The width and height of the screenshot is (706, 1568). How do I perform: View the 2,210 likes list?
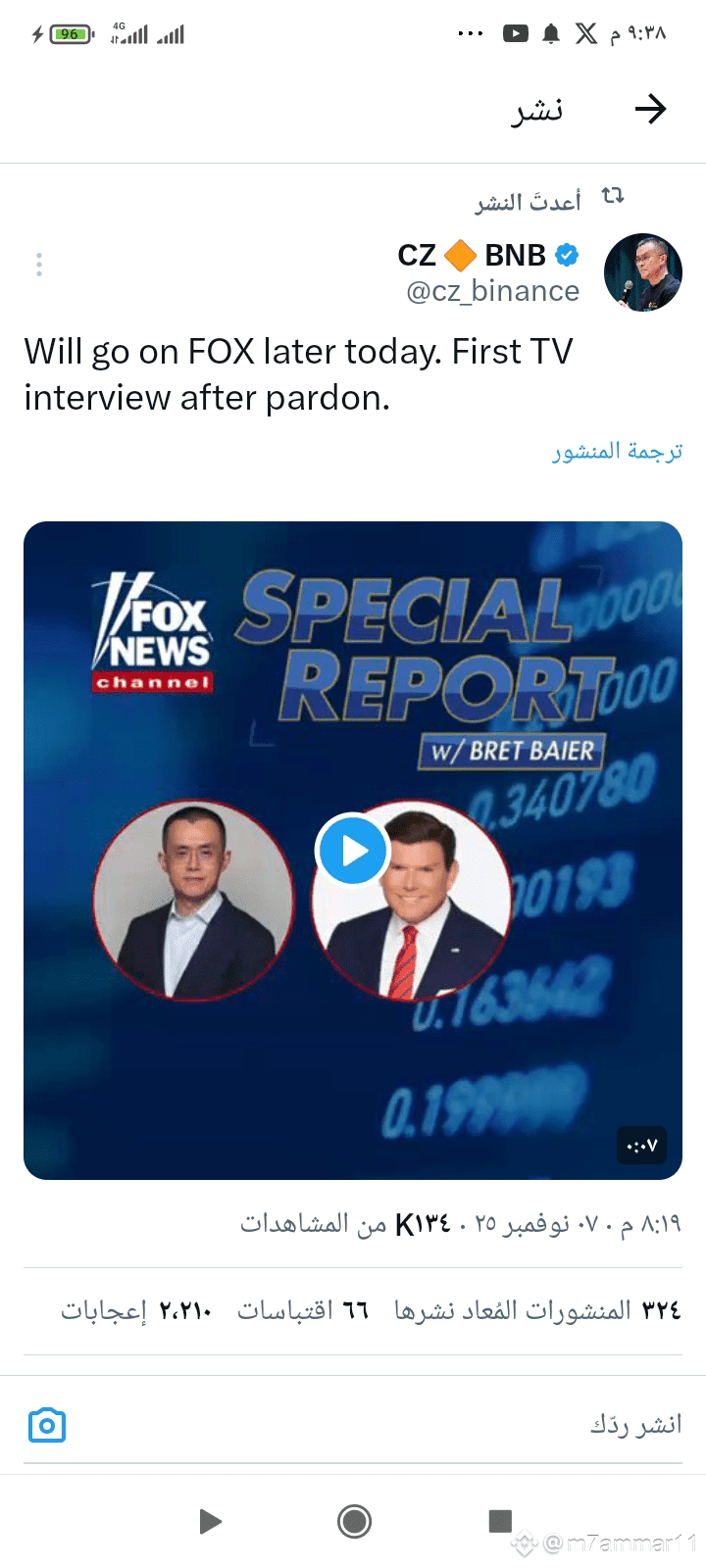(136, 1310)
